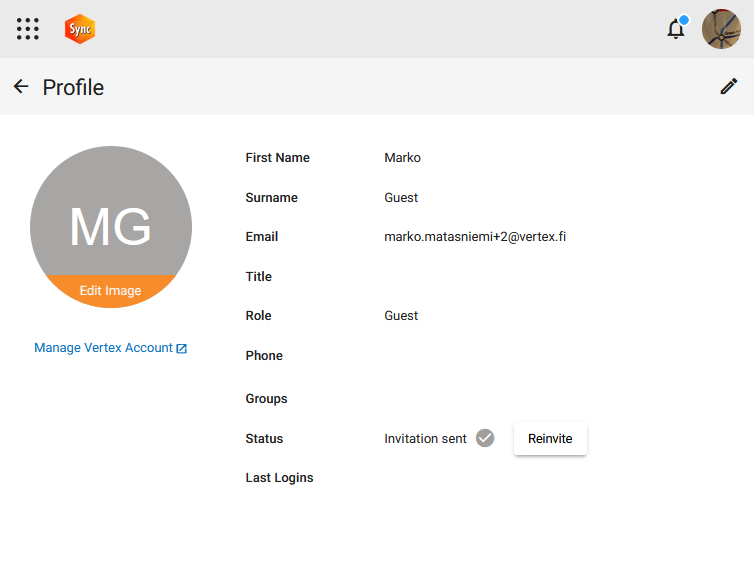Open the apps grid menu
The height and width of the screenshot is (561, 754).
28,29
